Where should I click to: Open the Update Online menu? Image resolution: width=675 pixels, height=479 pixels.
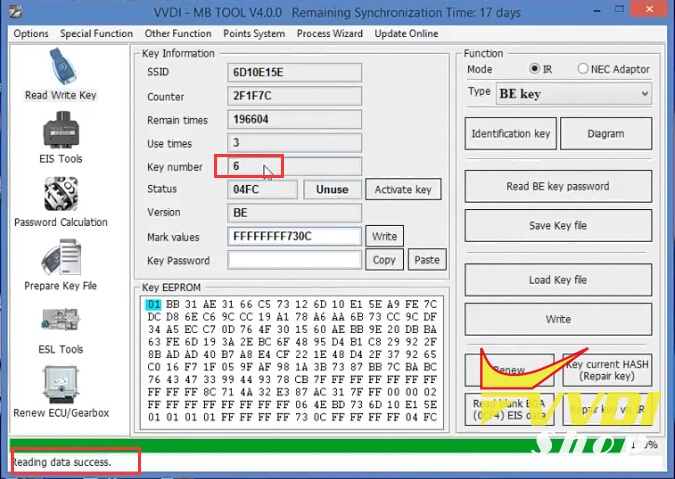[406, 34]
